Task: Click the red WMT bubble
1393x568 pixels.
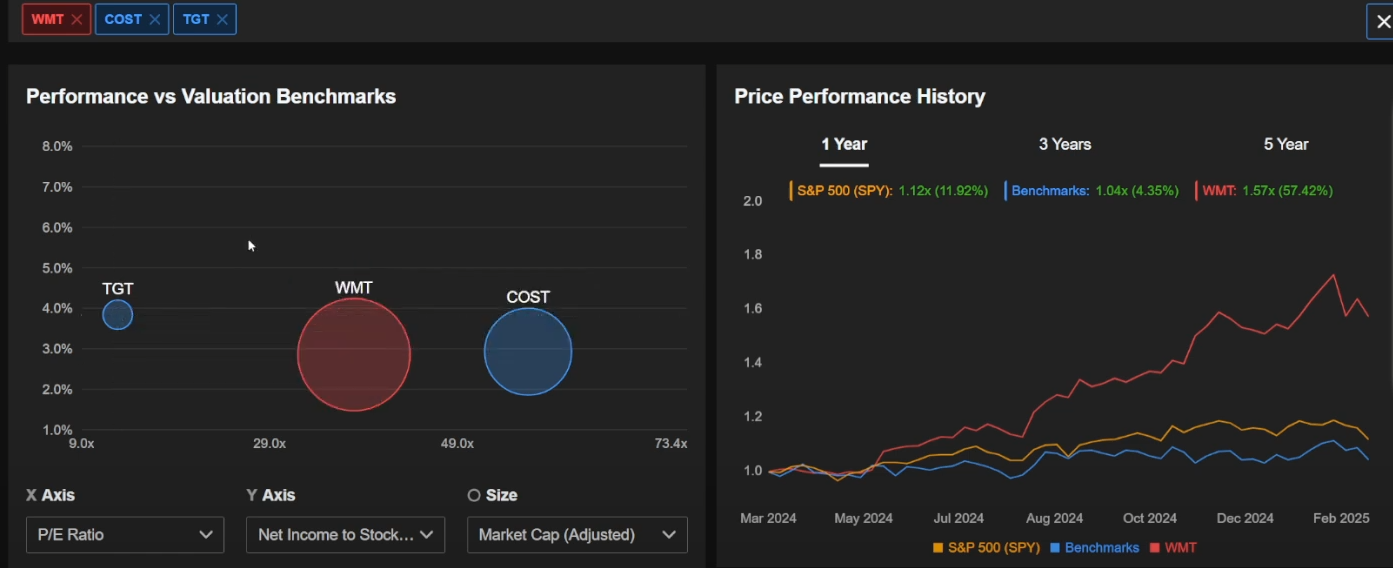Action: click(354, 354)
